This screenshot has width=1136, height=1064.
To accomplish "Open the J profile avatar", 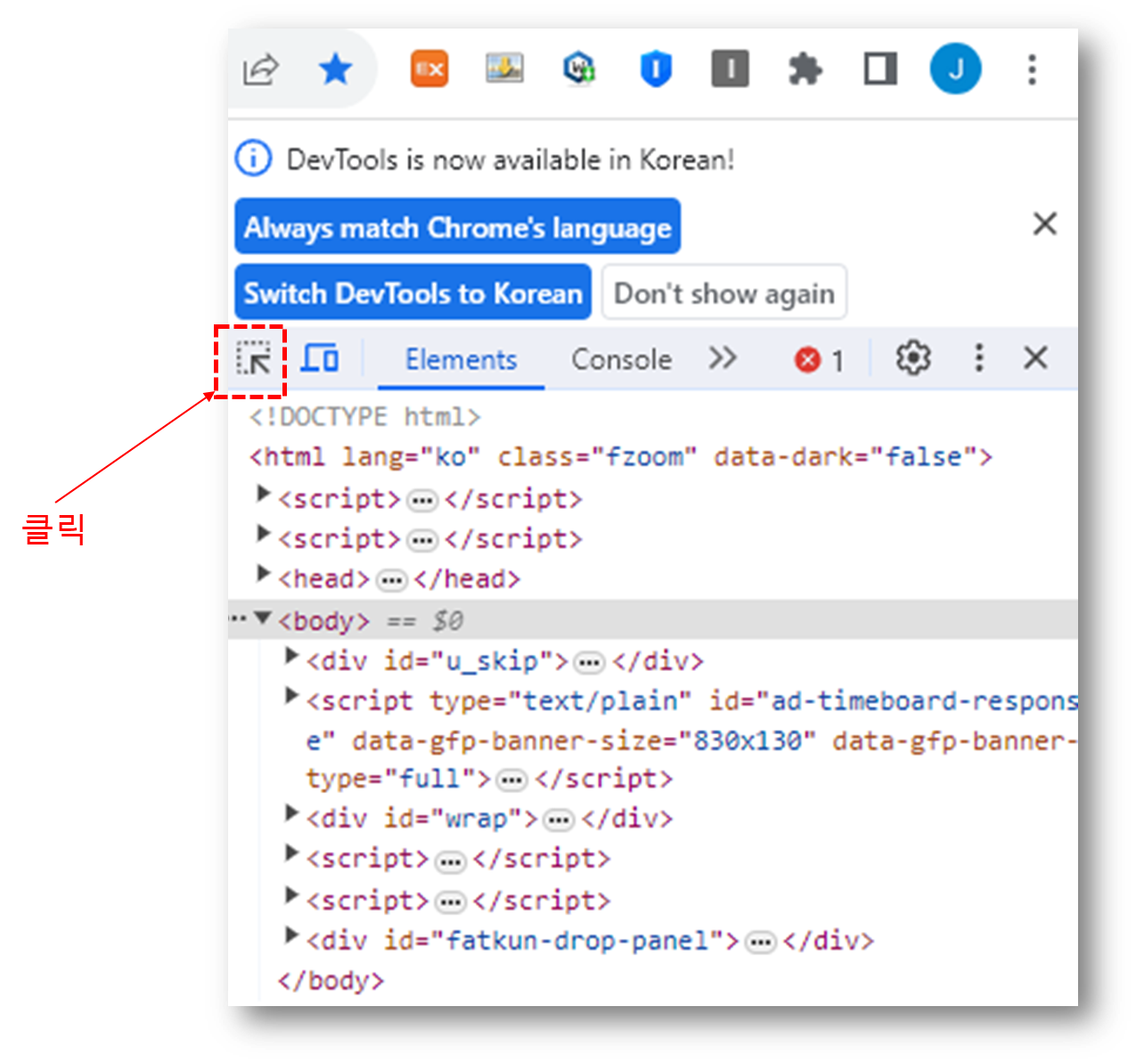I will click(x=956, y=69).
